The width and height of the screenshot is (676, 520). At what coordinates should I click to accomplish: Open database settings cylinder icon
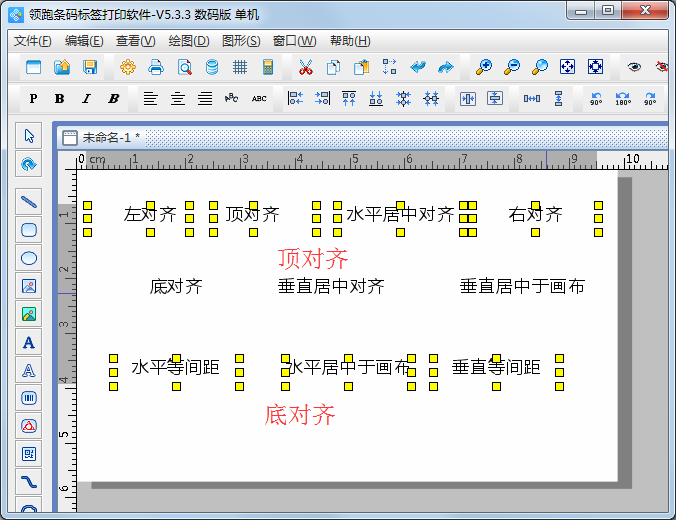point(212,67)
